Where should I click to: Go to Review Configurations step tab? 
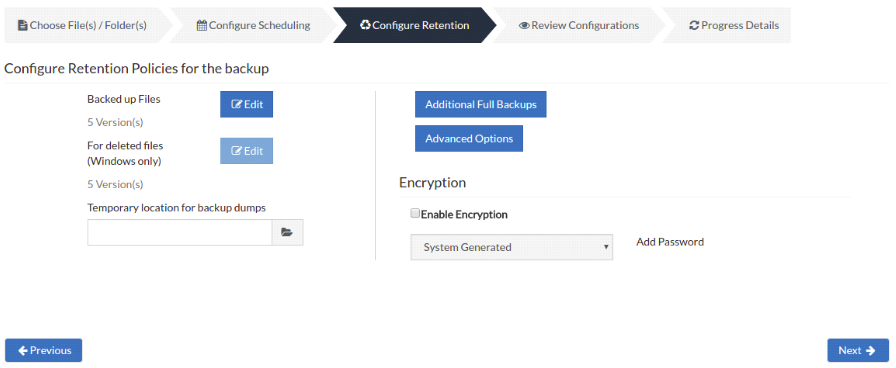578,25
